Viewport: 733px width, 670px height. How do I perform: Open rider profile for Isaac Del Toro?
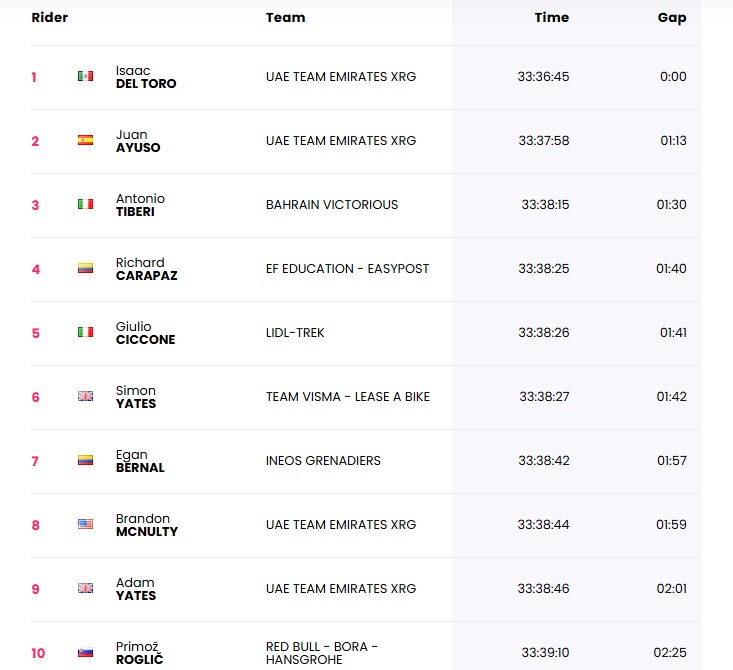coord(146,77)
